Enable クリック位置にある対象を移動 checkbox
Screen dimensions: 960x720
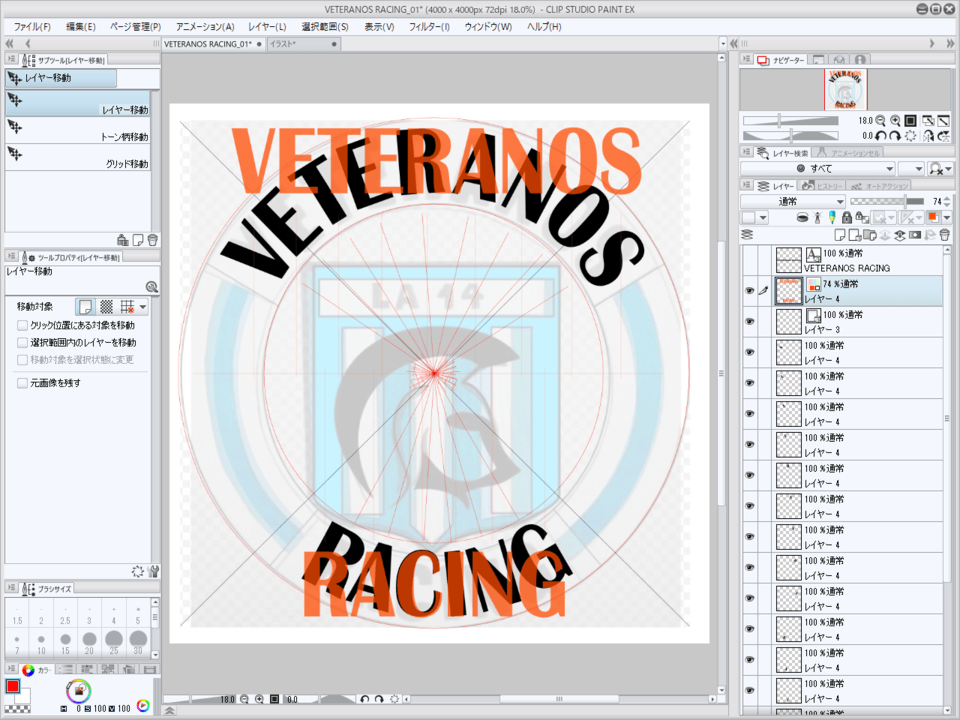tap(23, 325)
